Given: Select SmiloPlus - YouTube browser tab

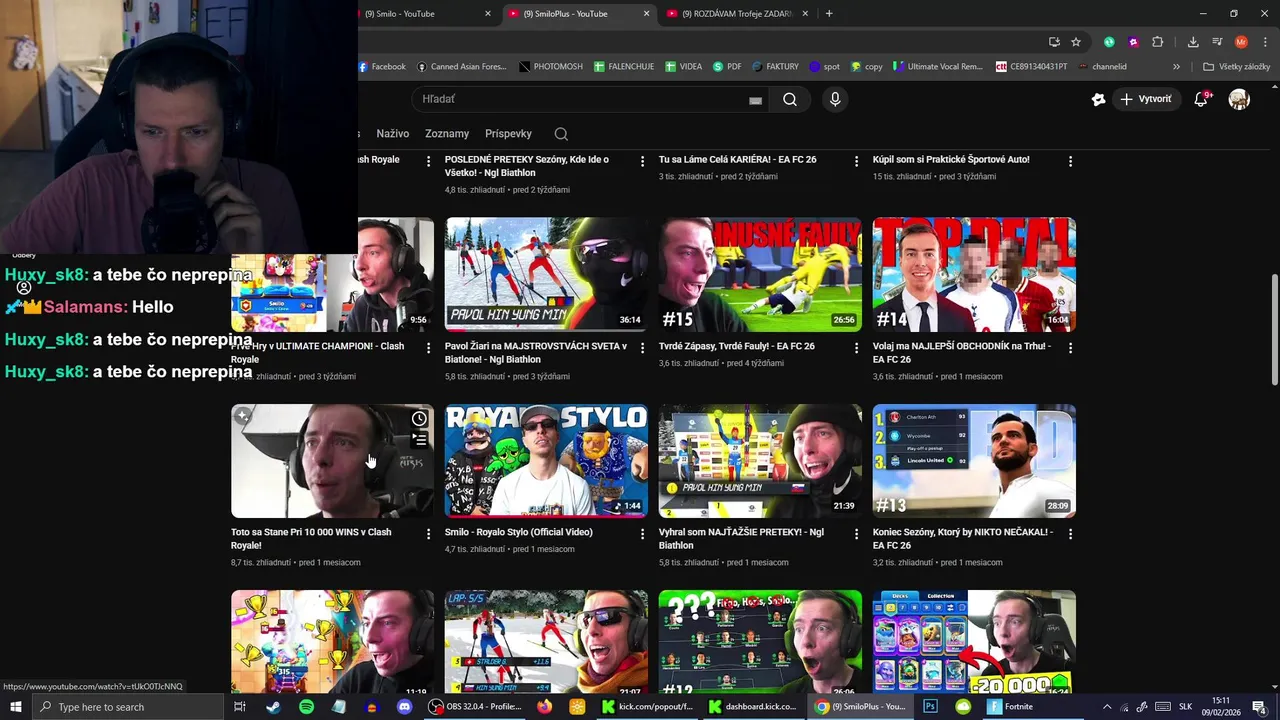Looking at the screenshot, I should (x=578, y=14).
